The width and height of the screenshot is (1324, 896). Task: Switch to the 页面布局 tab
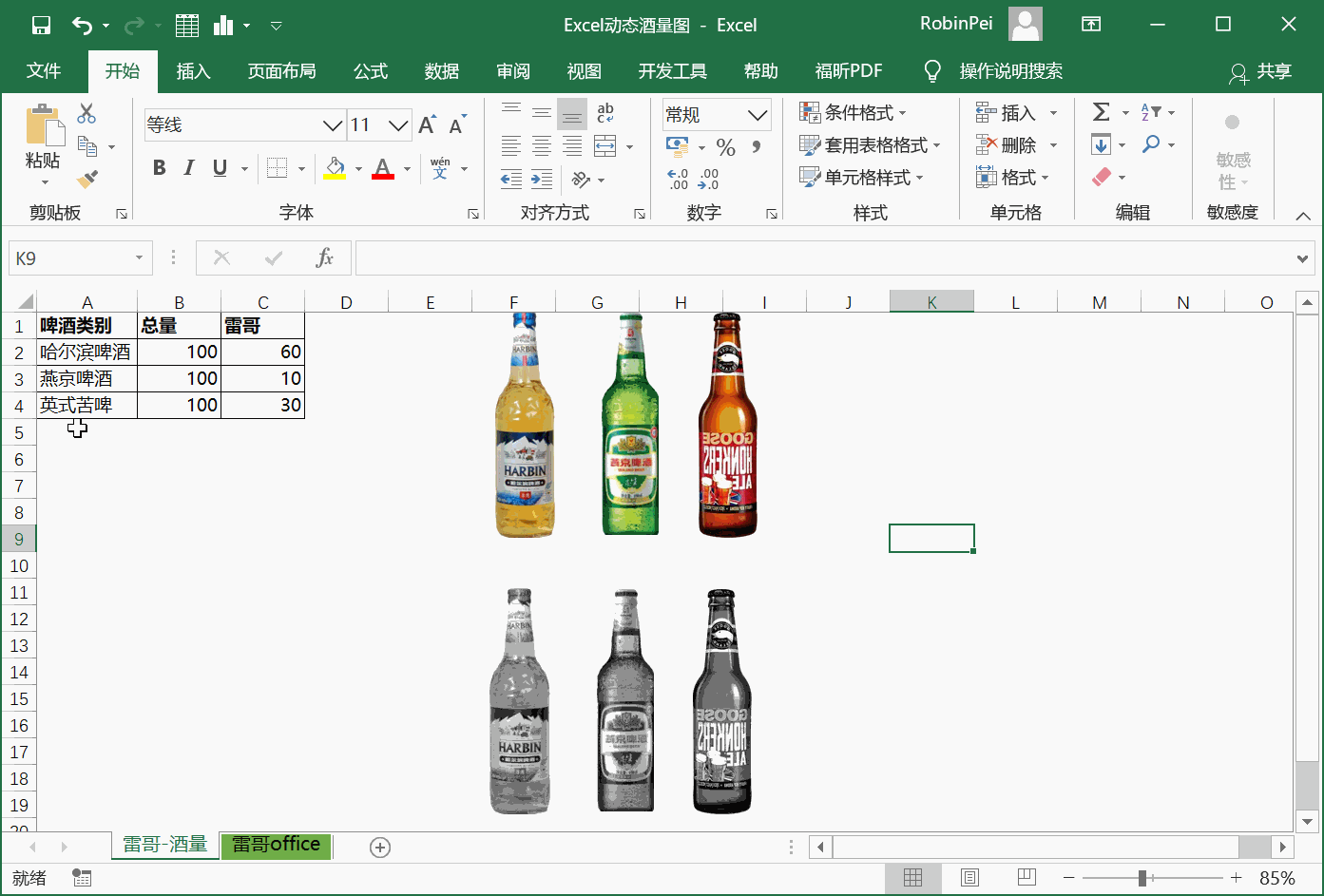coord(282,71)
